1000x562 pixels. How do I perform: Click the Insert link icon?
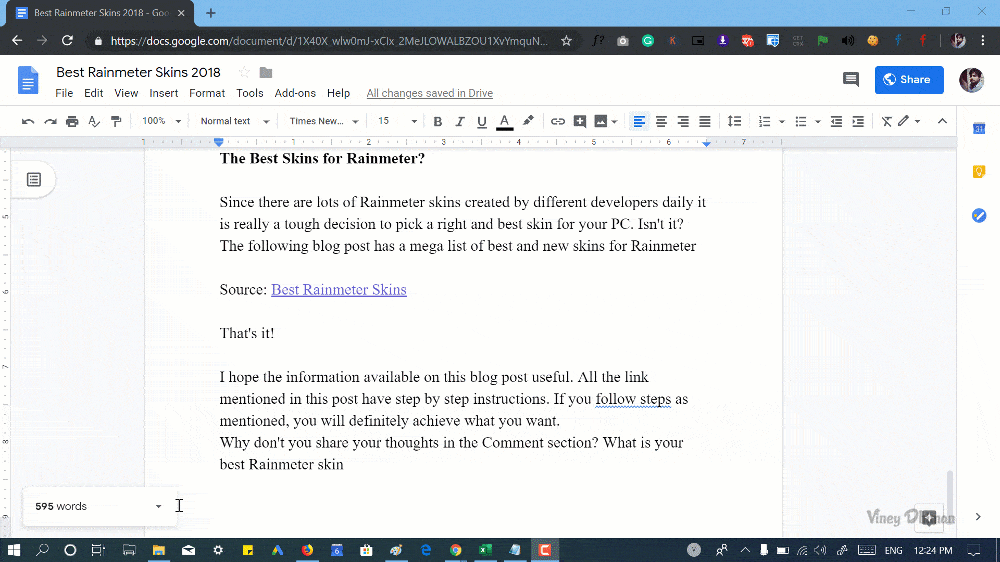pos(557,121)
